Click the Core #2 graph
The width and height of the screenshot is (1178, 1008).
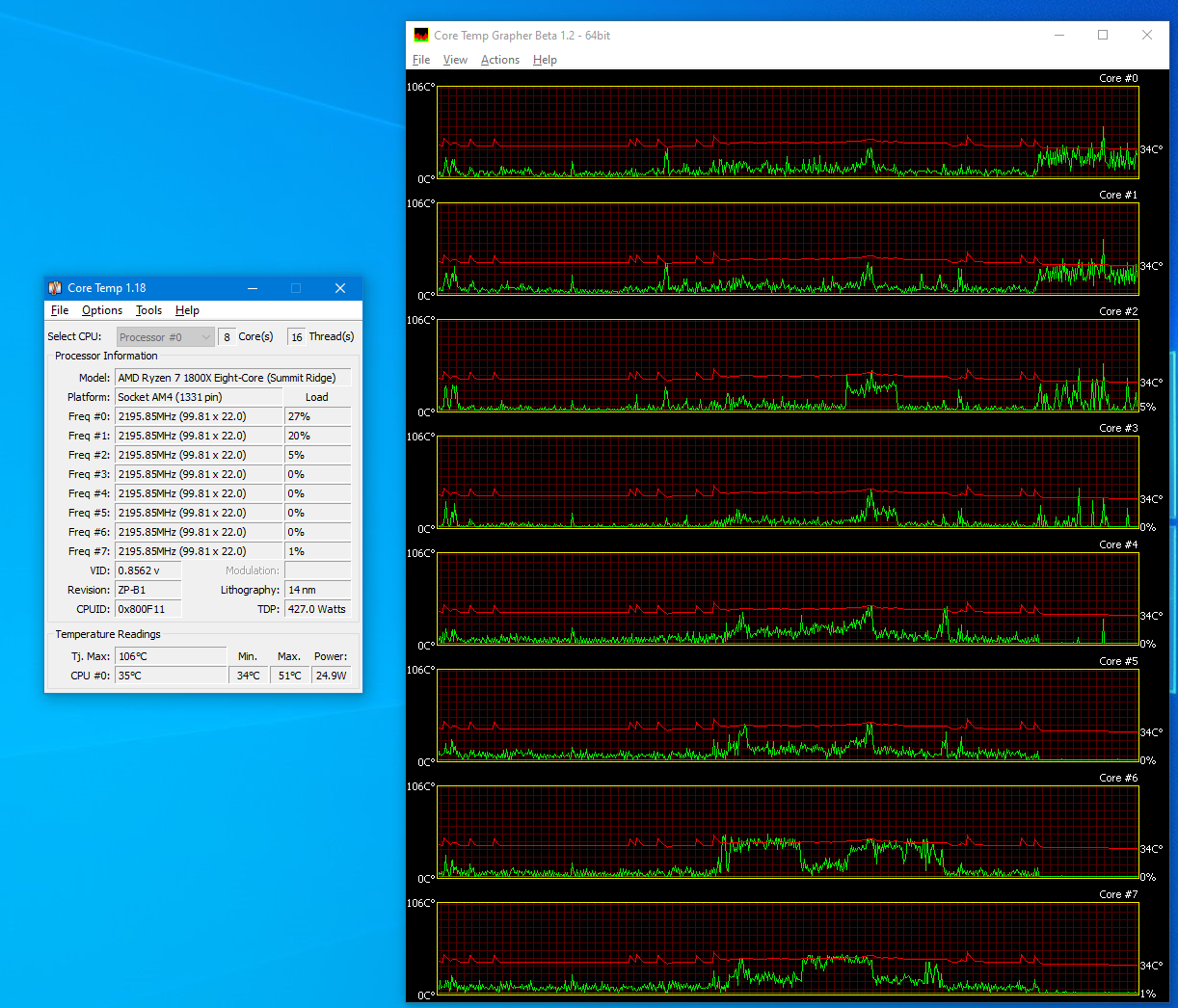(788, 365)
